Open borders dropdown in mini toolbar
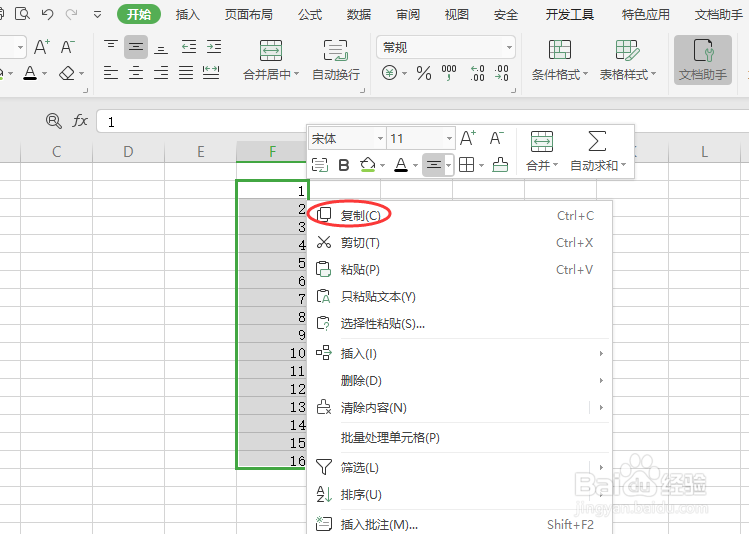Image resolution: width=749 pixels, height=534 pixels. (x=481, y=166)
